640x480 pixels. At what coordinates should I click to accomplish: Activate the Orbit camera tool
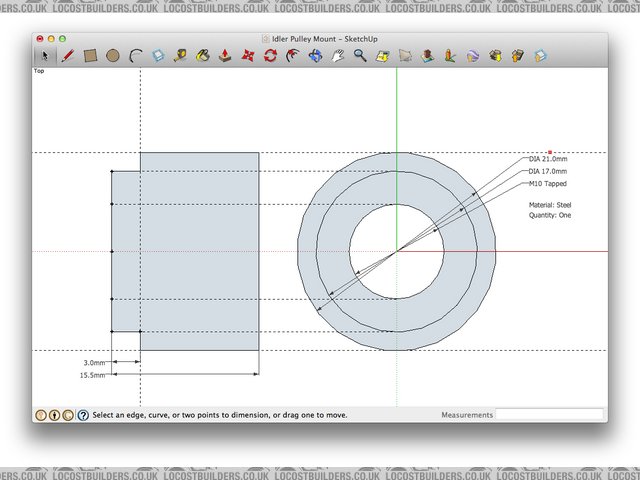pyautogui.click(x=315, y=56)
